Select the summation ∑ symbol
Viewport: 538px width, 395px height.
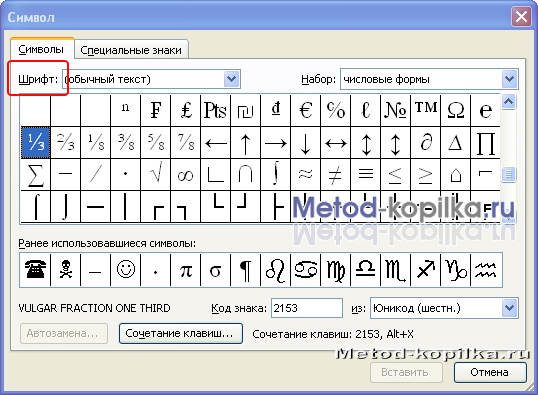pos(36,175)
